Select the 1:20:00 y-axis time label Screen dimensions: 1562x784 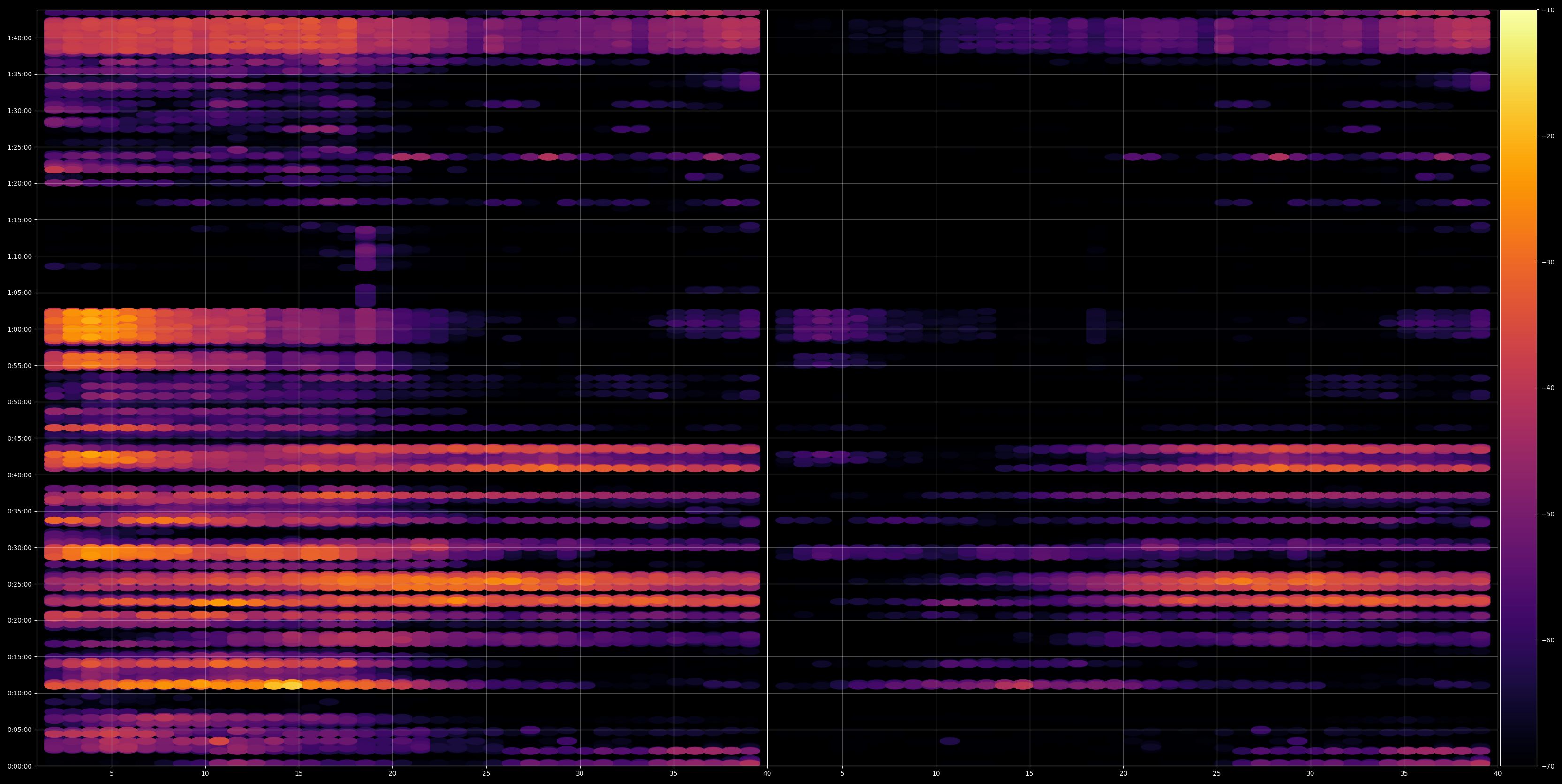(19, 184)
